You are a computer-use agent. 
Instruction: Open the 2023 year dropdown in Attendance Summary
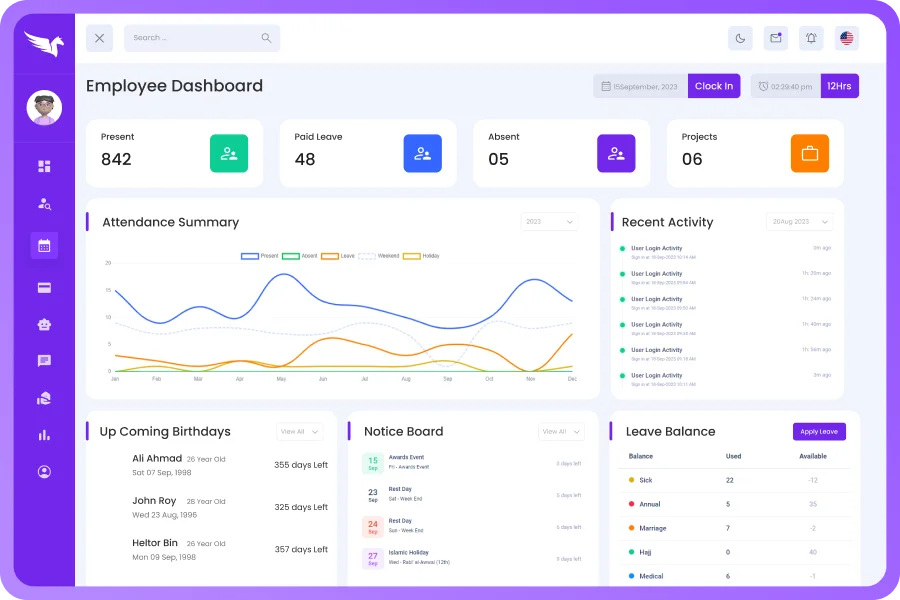549,222
